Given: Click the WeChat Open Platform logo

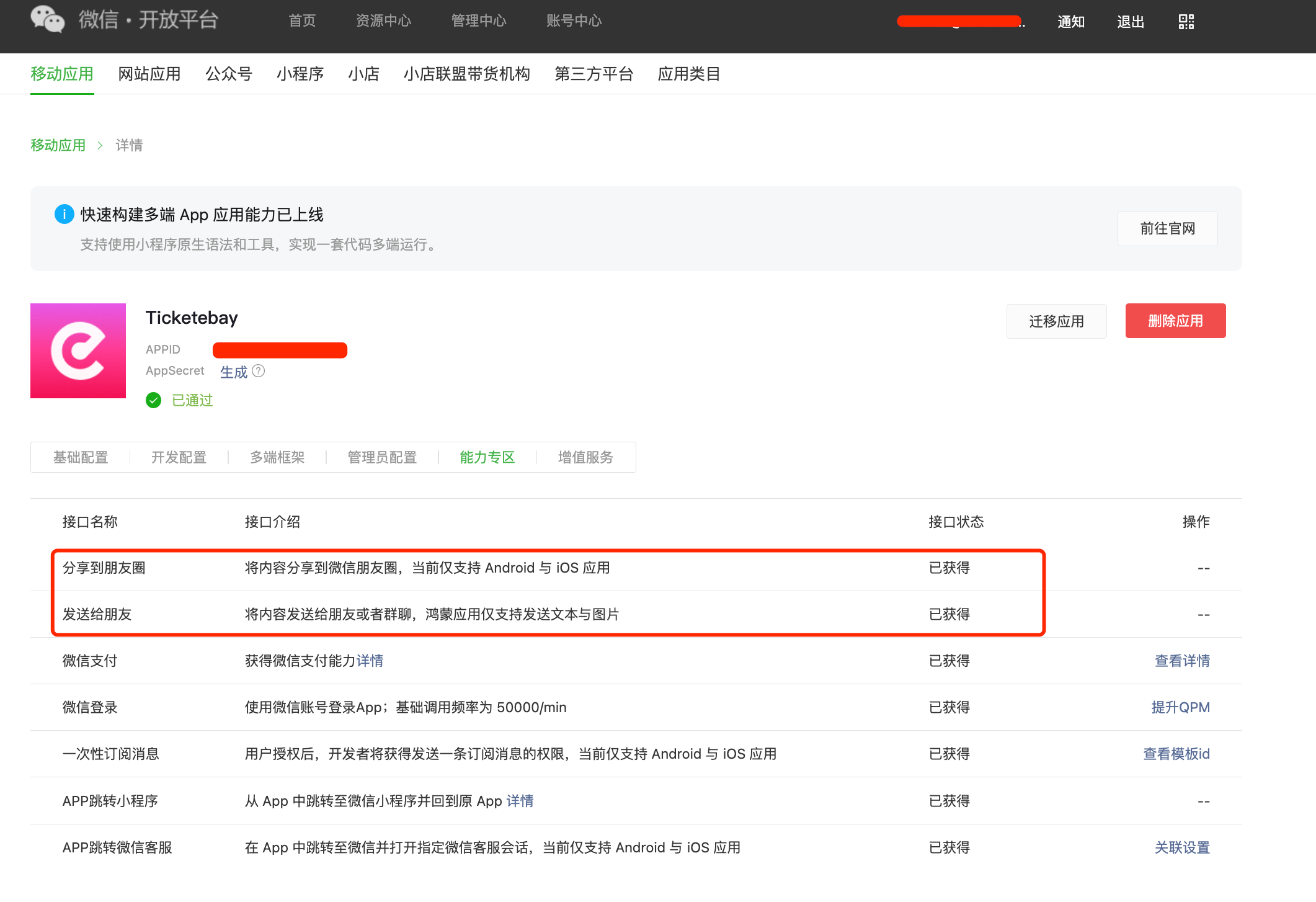Looking at the screenshot, I should tap(48, 19).
